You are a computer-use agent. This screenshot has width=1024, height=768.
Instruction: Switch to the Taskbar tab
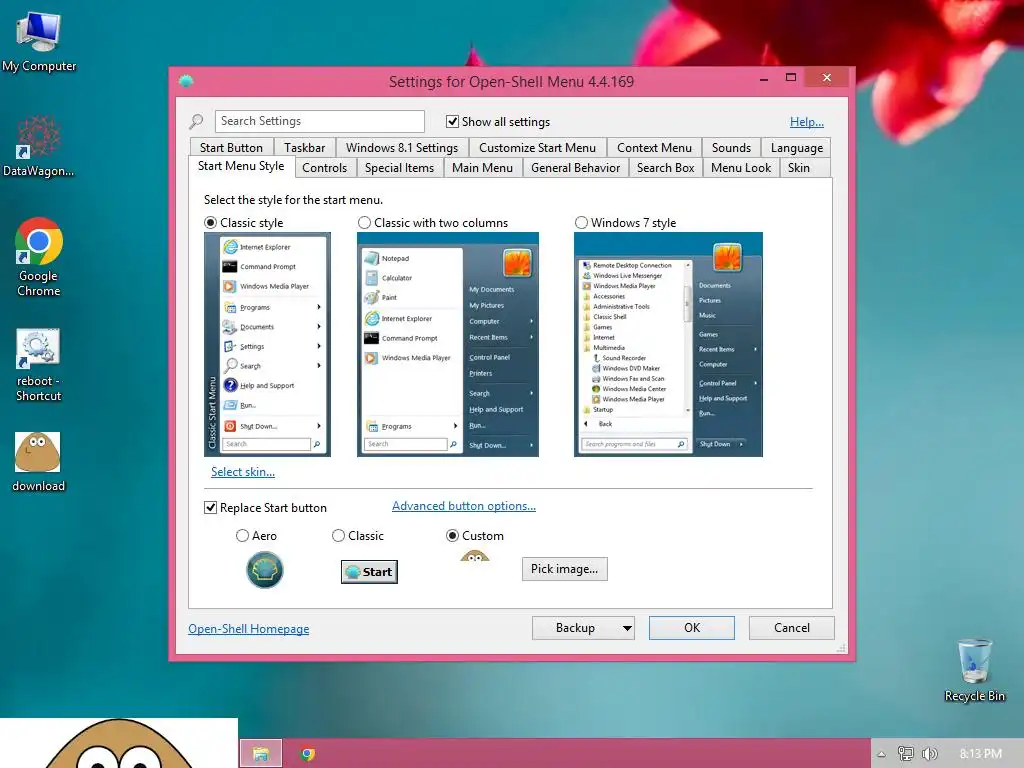coord(304,148)
